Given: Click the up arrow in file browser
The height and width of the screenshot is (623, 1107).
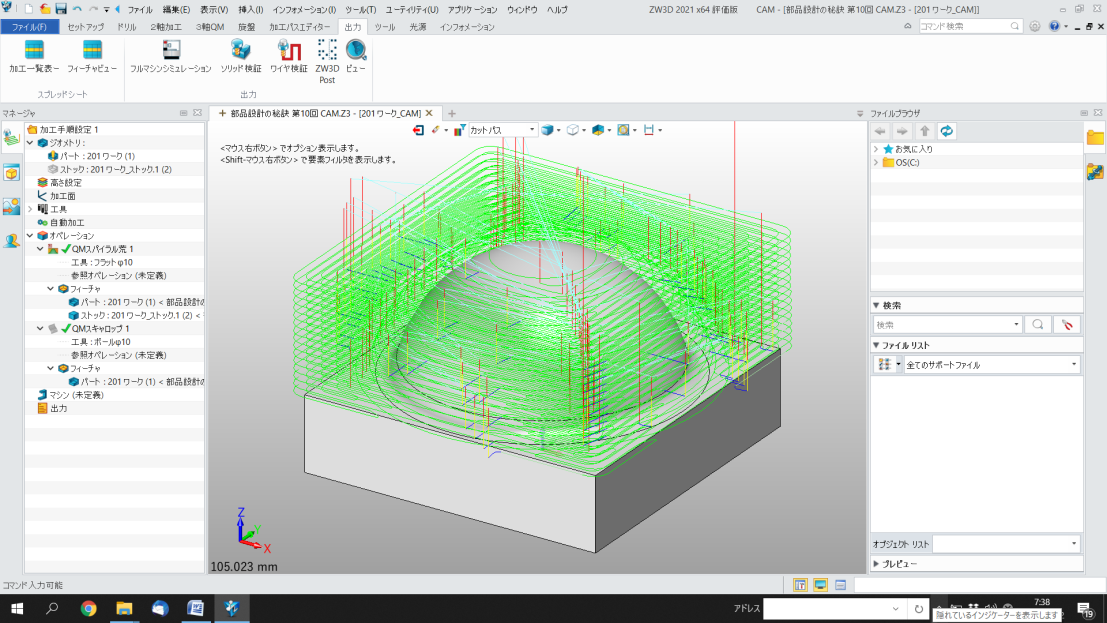Looking at the screenshot, I should (x=925, y=131).
